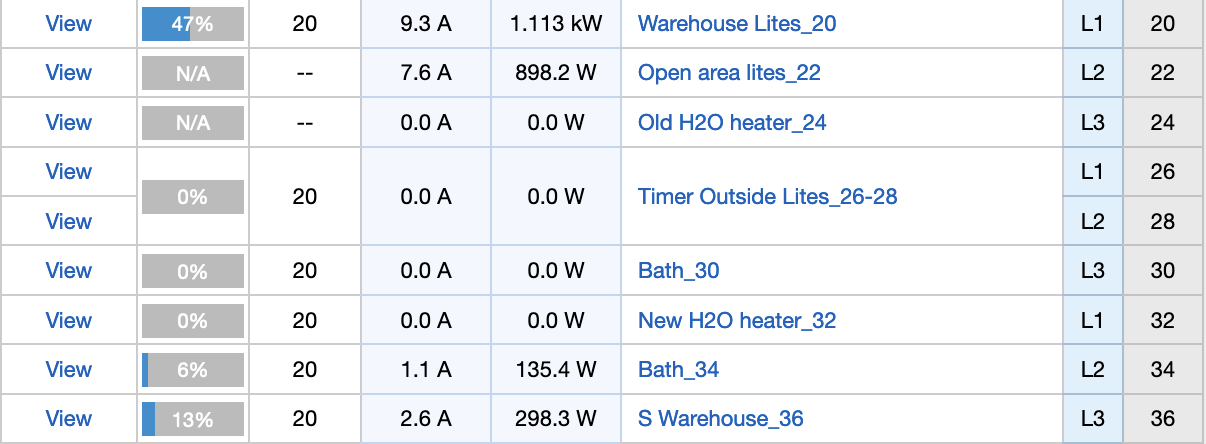The width and height of the screenshot is (1206, 444).
Task: Open the S Warehouse_36 circuit link
Action: click(720, 419)
